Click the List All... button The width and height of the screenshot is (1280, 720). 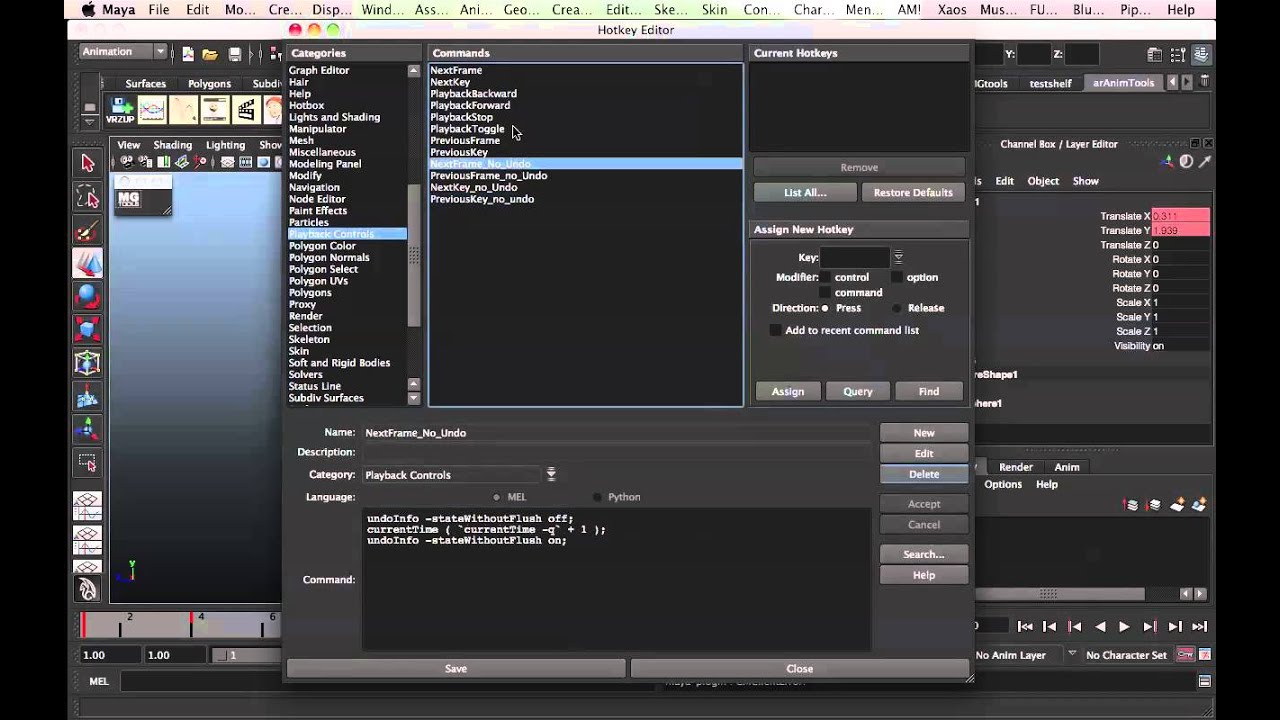tap(805, 192)
